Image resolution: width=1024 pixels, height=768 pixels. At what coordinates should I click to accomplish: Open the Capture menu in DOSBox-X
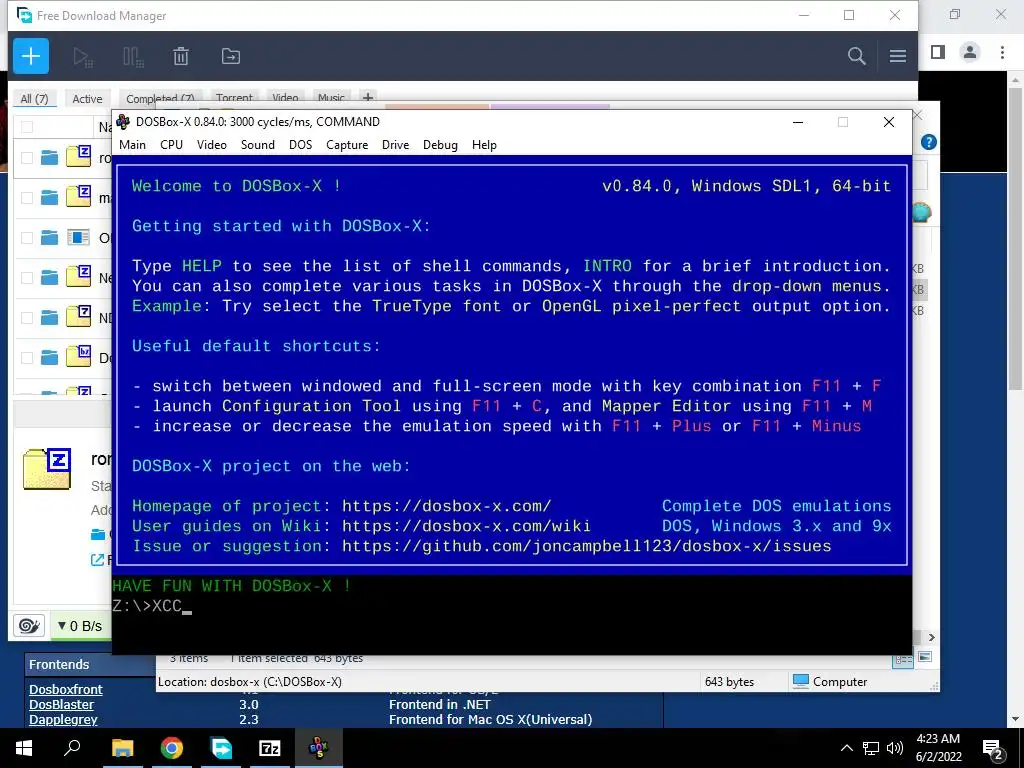coord(347,145)
